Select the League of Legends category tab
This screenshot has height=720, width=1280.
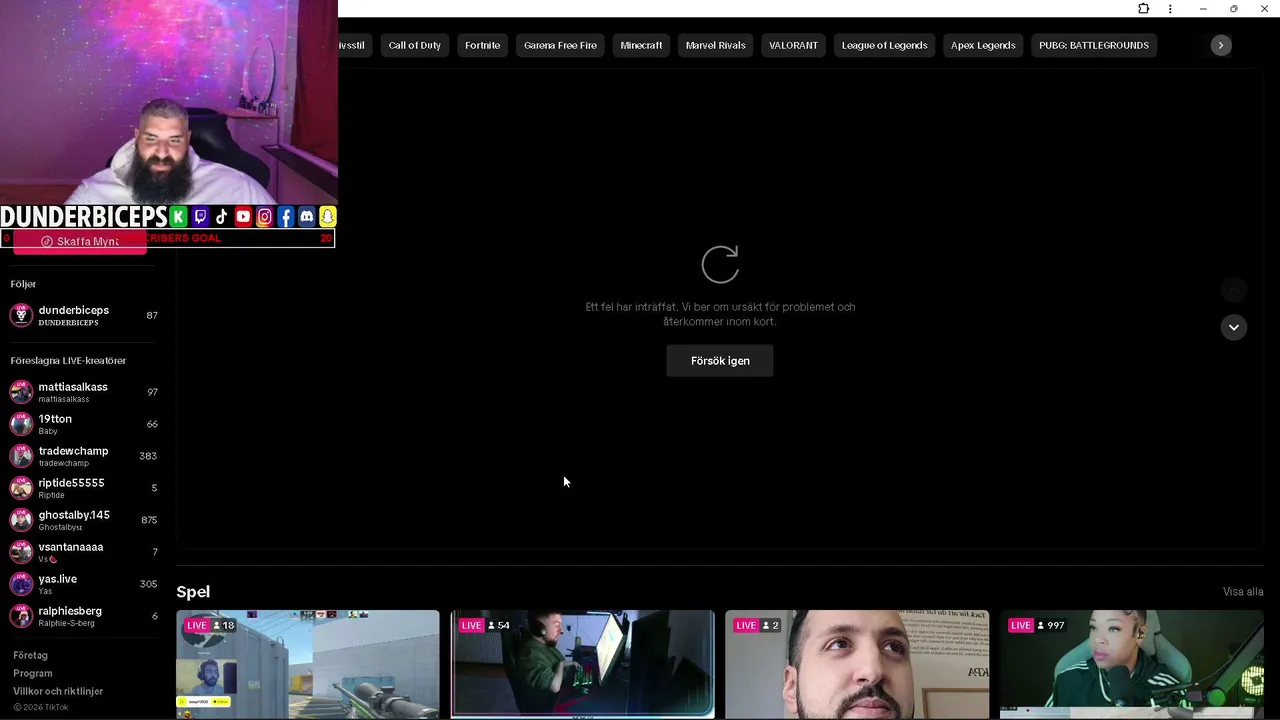point(884,45)
